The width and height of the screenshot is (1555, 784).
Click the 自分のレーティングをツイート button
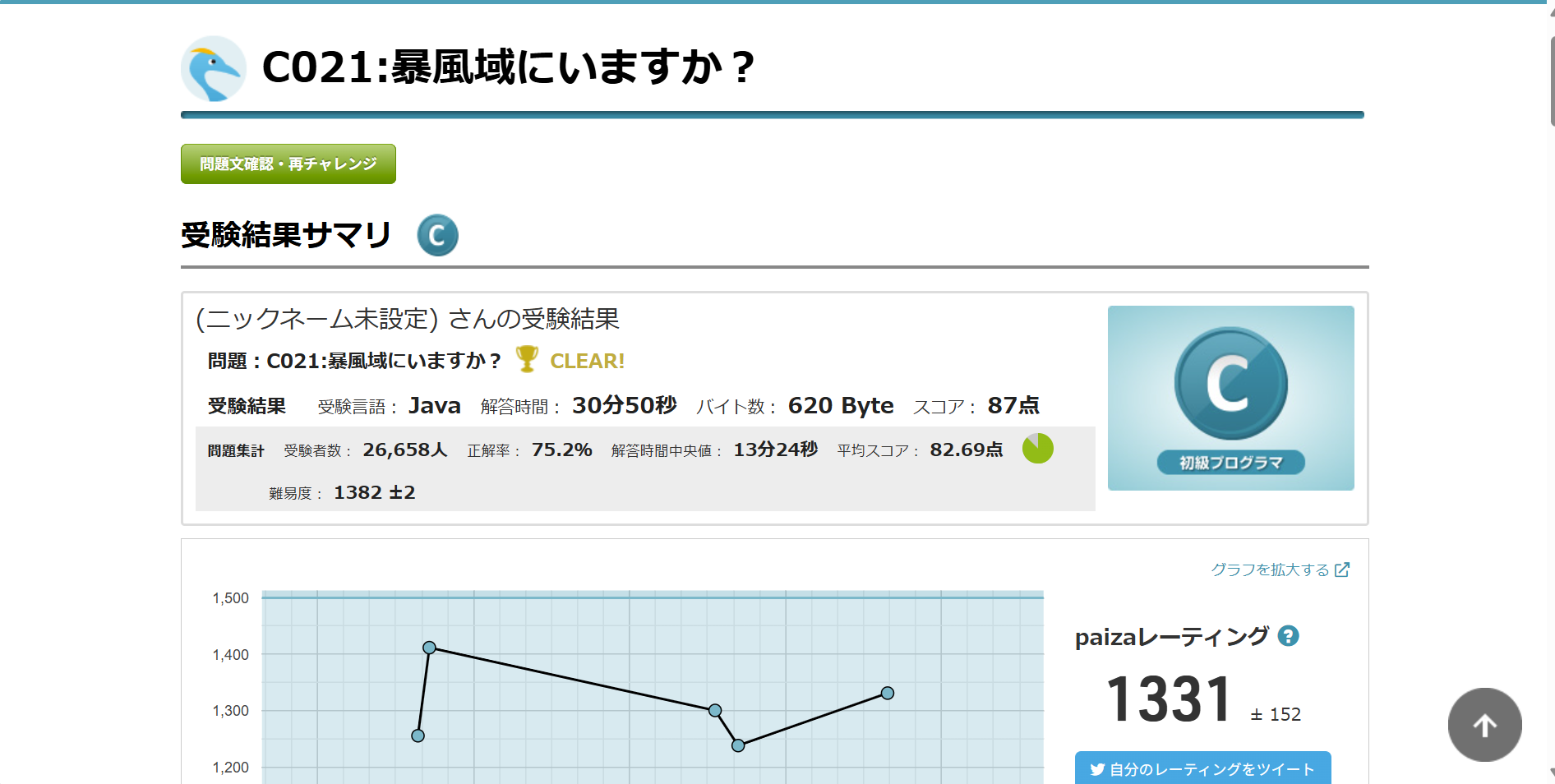point(1202,768)
